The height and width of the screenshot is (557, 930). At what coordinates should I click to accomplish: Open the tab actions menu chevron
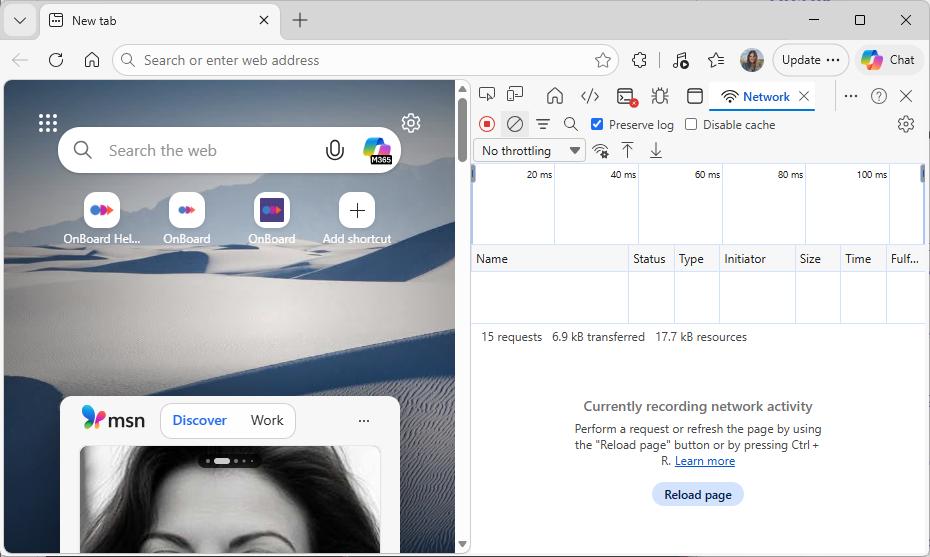pyautogui.click(x=20, y=21)
